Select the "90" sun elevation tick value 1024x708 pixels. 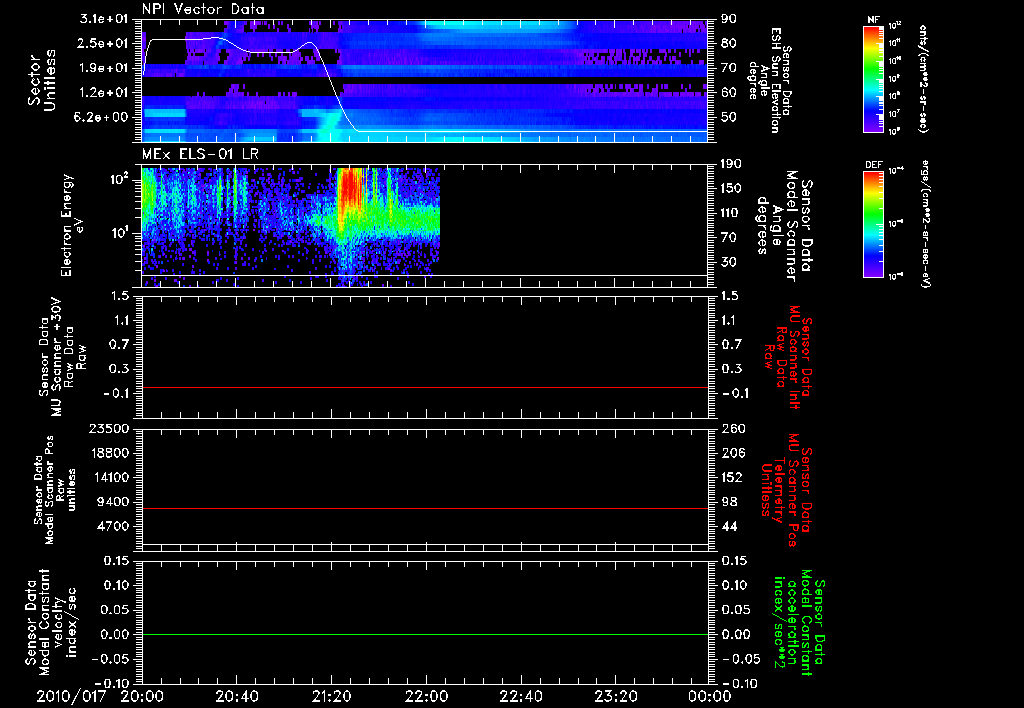coord(729,18)
